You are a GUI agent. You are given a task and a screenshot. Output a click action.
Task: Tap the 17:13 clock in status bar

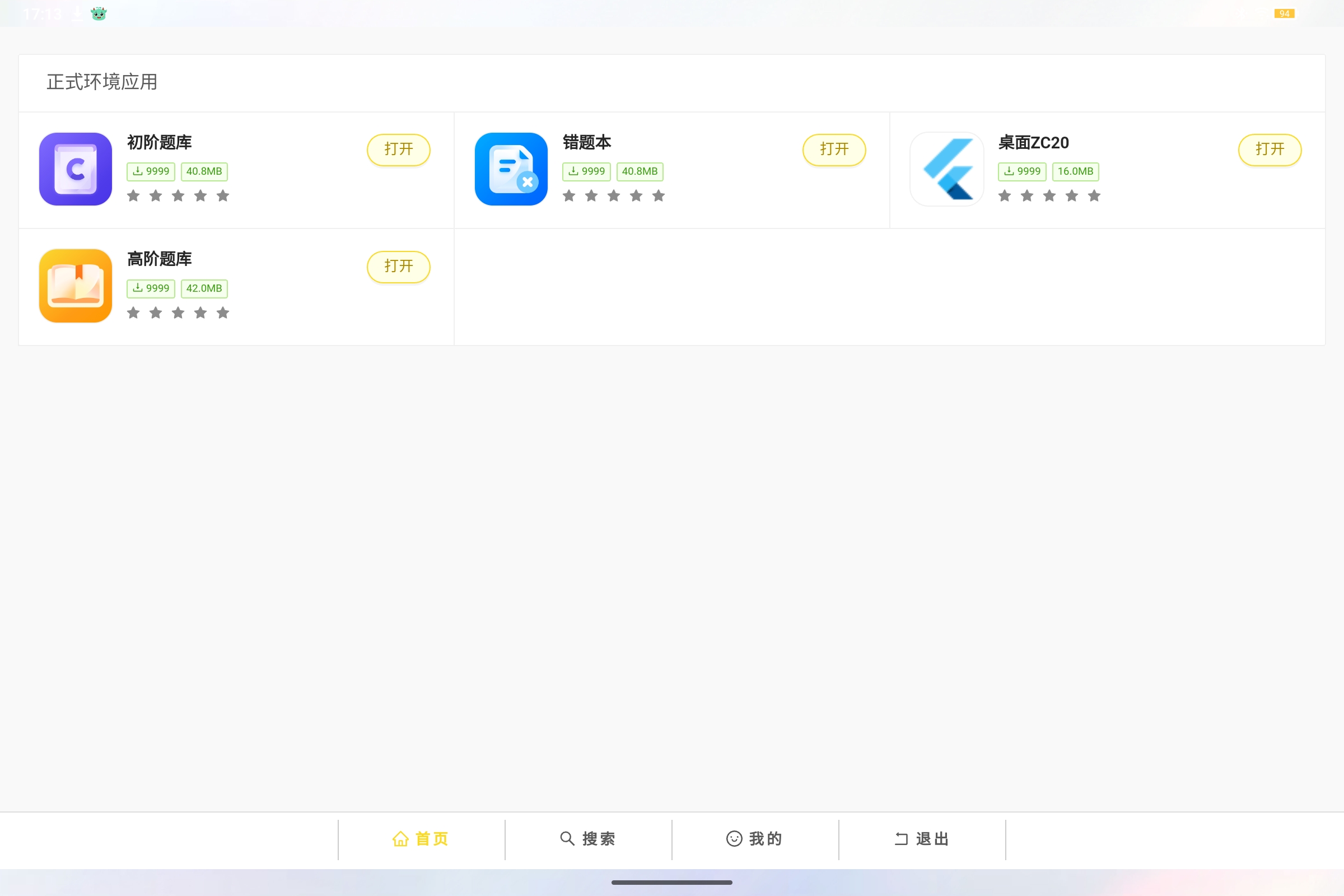click(43, 13)
